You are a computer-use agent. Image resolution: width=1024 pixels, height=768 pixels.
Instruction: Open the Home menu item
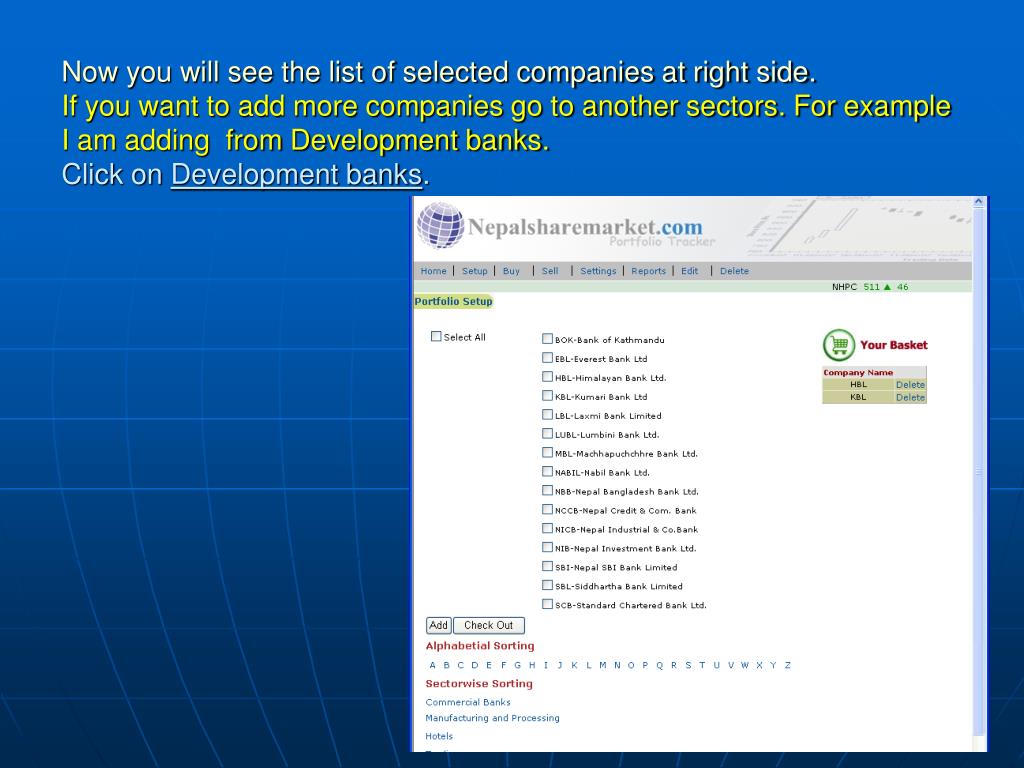pyautogui.click(x=434, y=271)
